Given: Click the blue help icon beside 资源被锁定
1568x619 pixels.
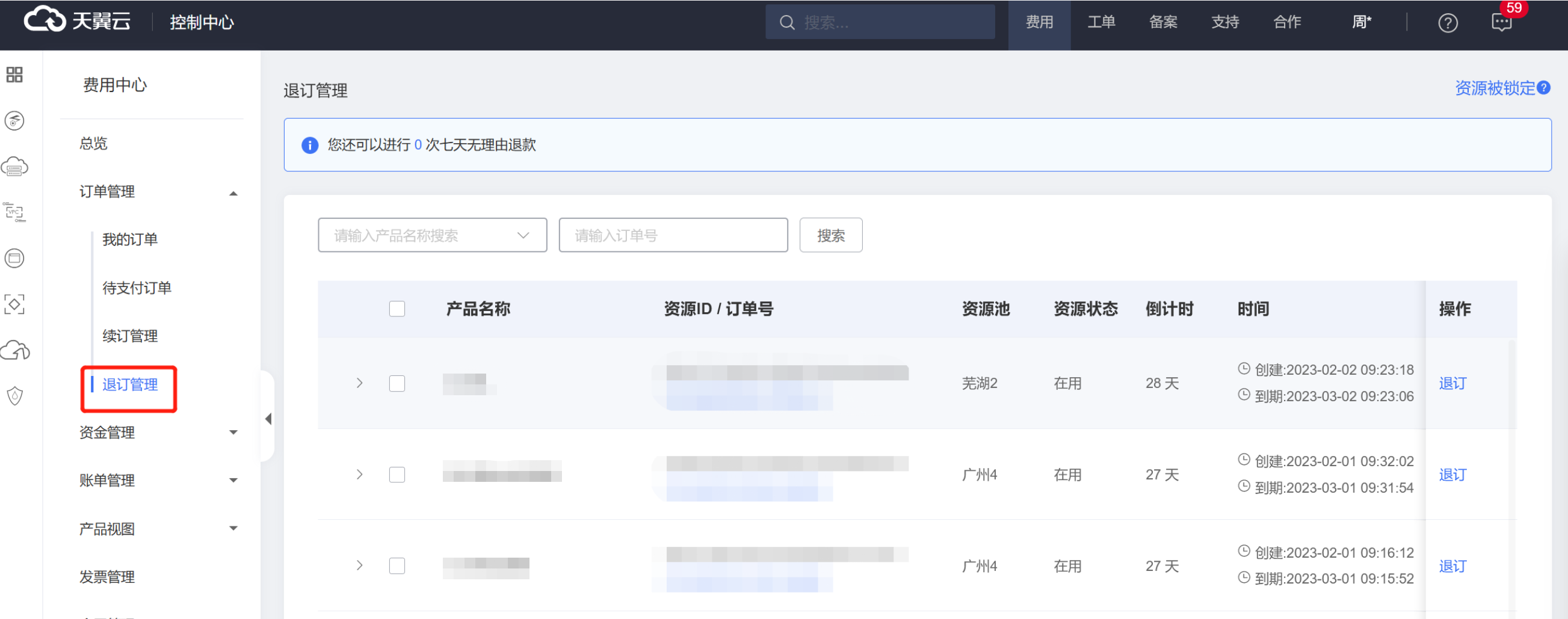Looking at the screenshot, I should point(1544,88).
